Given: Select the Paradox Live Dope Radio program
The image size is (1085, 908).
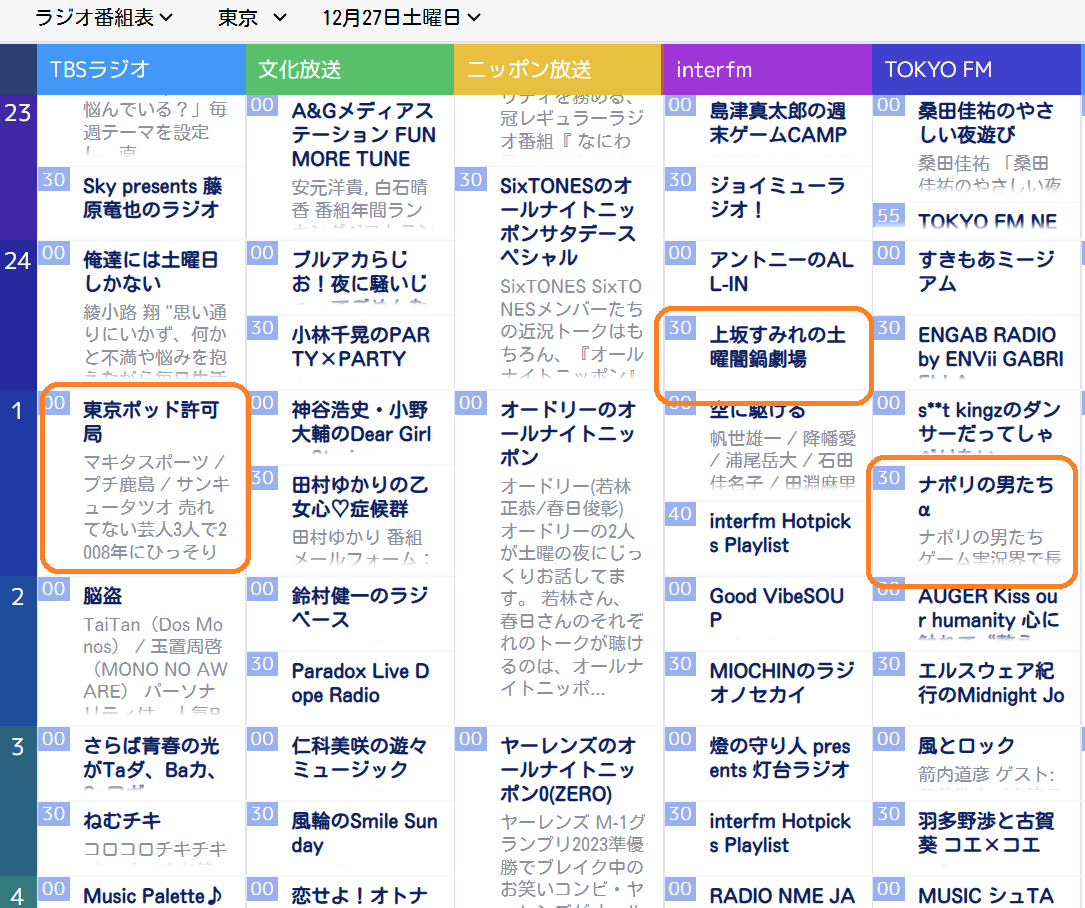Looking at the screenshot, I should pyautogui.click(x=359, y=683).
